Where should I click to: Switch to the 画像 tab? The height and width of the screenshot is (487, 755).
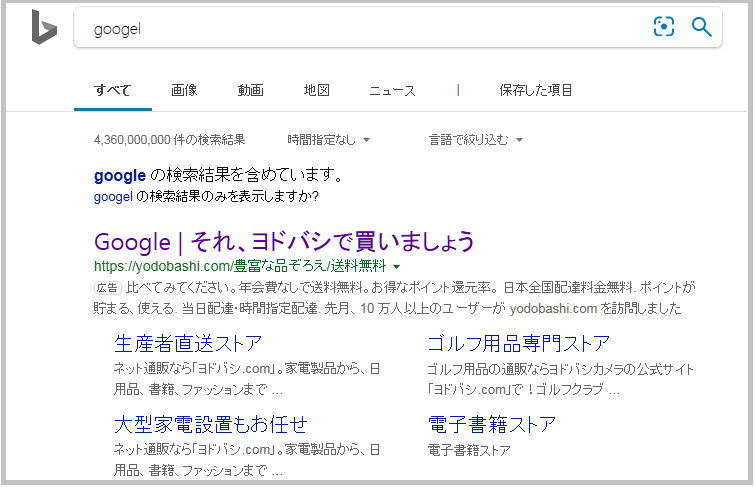[x=184, y=90]
